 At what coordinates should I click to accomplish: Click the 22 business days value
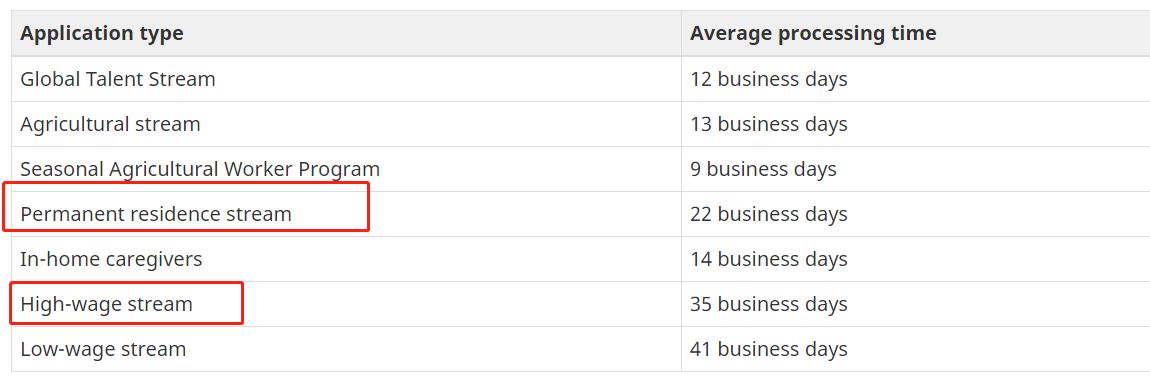tap(769, 214)
